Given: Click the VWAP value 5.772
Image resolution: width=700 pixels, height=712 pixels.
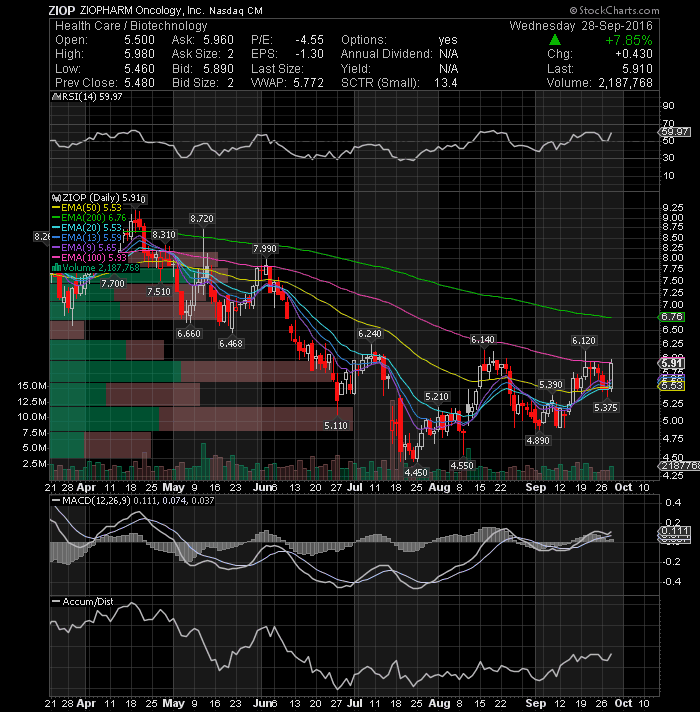Looking at the screenshot, I should (308, 83).
